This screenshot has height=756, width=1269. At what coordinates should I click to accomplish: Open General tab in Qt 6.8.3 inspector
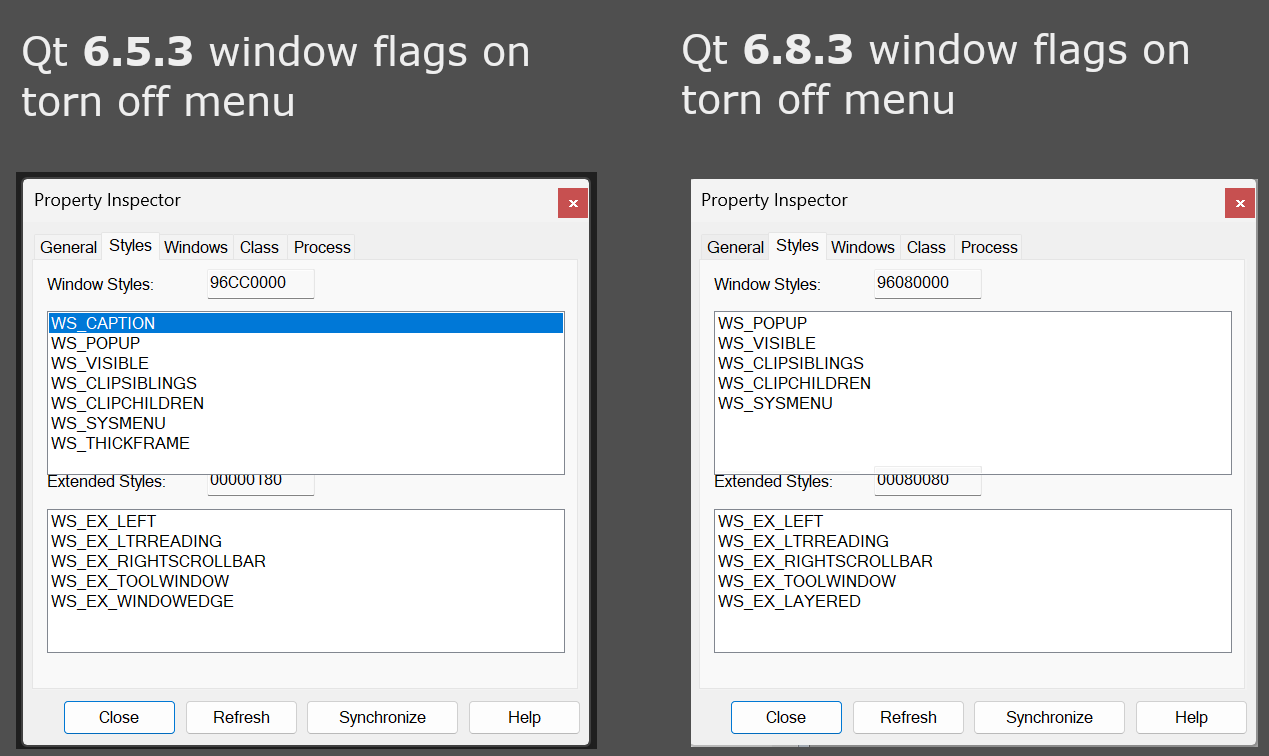[x=735, y=247]
